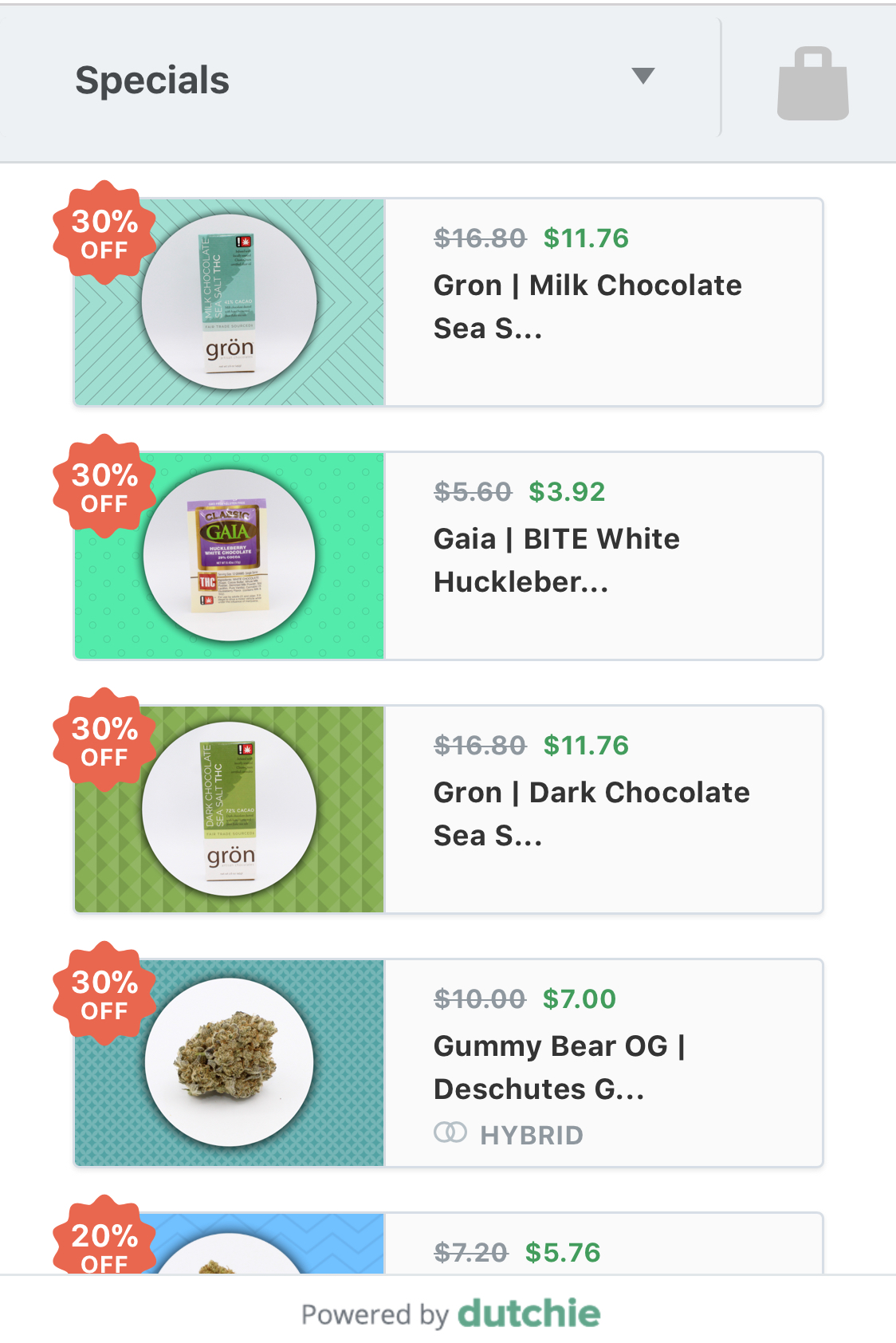This screenshot has height=1343, width=896.
Task: Expand the Specials category dropdown arrow
Action: click(x=643, y=76)
